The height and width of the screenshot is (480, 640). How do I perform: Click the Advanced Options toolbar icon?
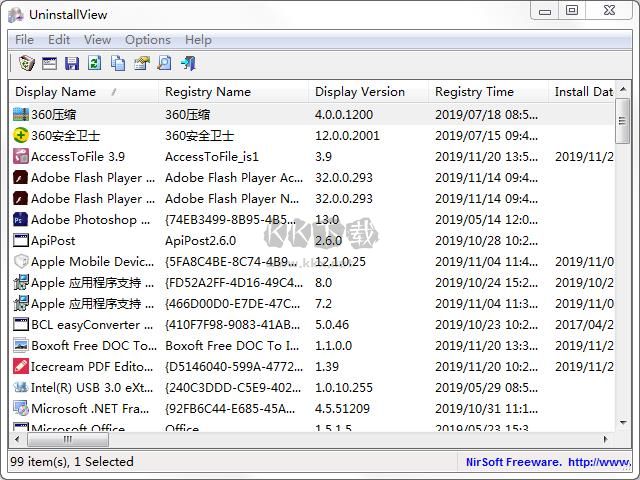[x=142, y=63]
